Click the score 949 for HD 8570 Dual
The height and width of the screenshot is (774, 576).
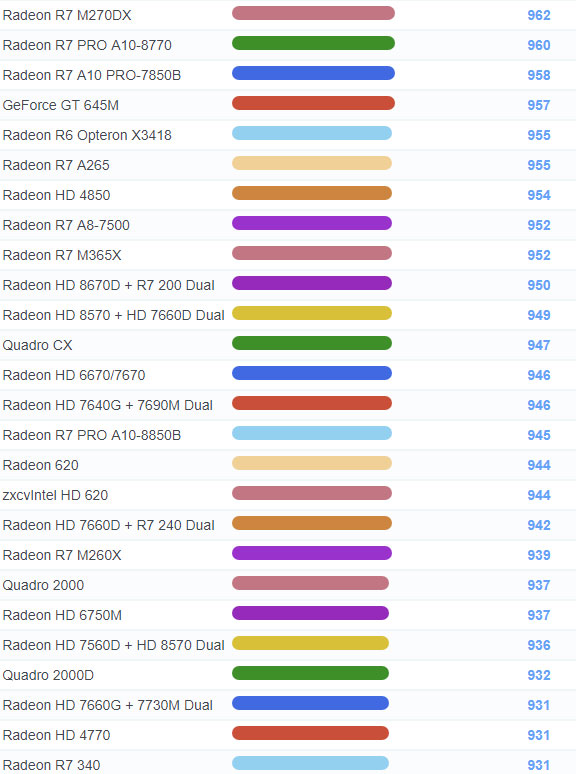pyautogui.click(x=538, y=315)
